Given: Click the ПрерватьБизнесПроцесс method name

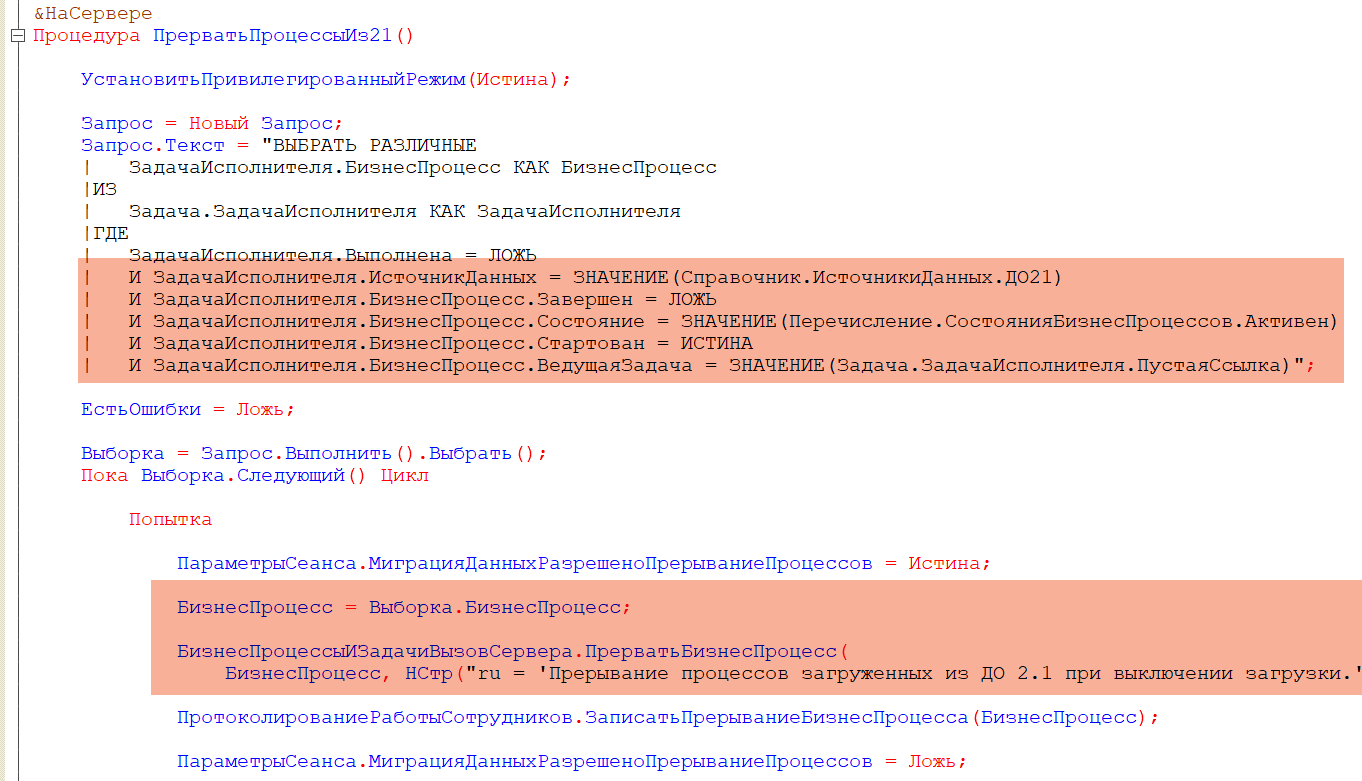Looking at the screenshot, I should [x=710, y=652].
